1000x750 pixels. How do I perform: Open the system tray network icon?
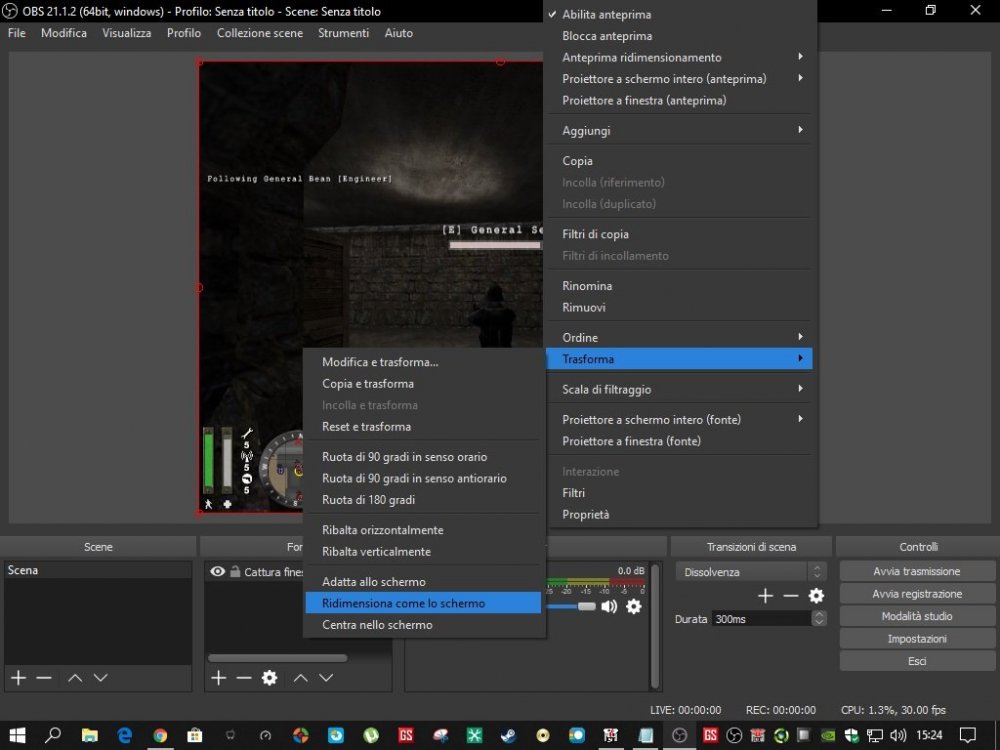point(875,735)
